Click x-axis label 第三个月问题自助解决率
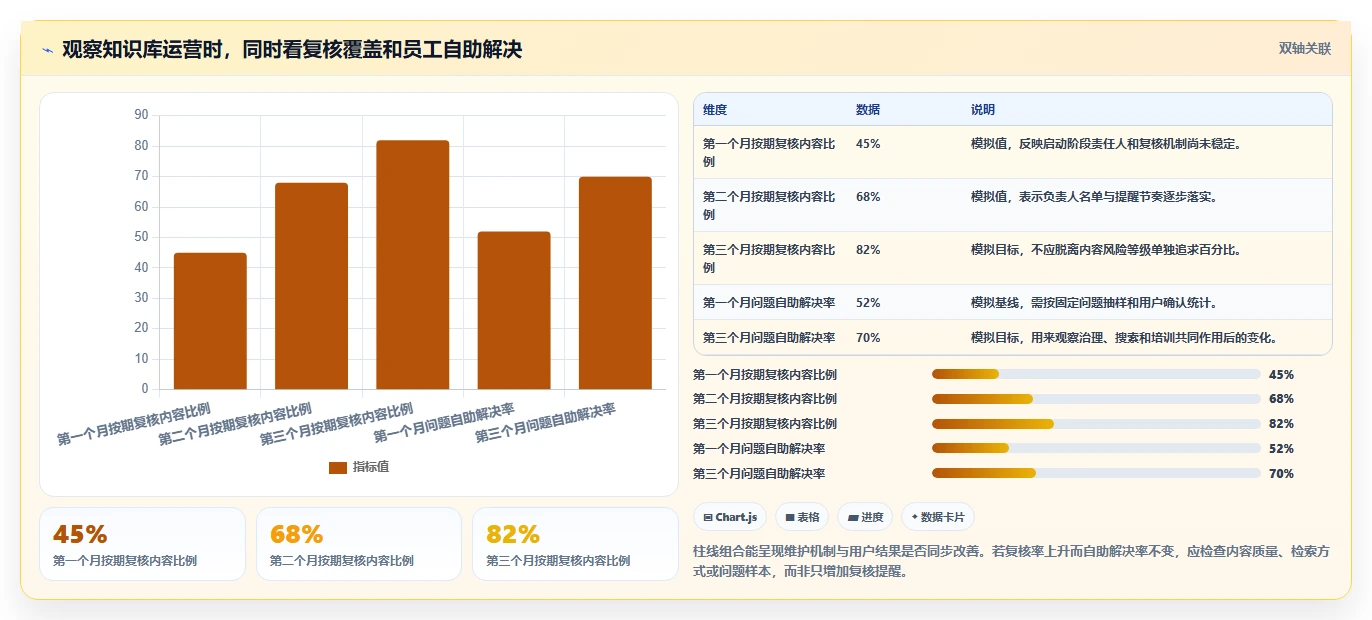This screenshot has width=1372, height=620. tap(545, 423)
